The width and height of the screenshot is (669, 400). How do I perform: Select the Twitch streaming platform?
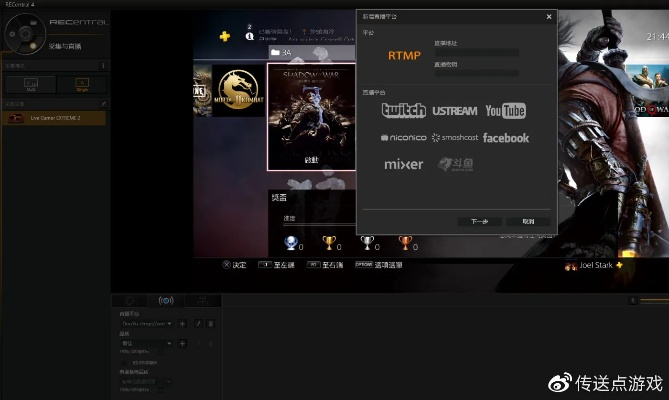point(403,110)
